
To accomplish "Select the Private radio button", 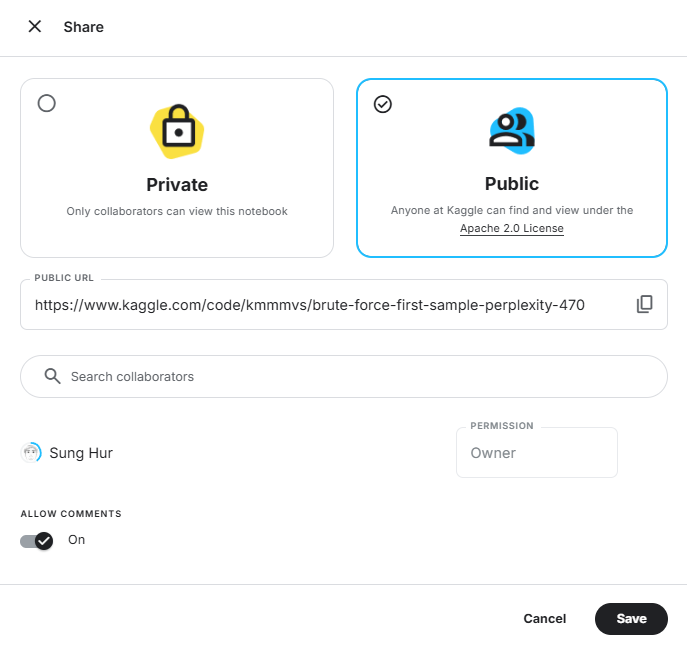I will (46, 103).
